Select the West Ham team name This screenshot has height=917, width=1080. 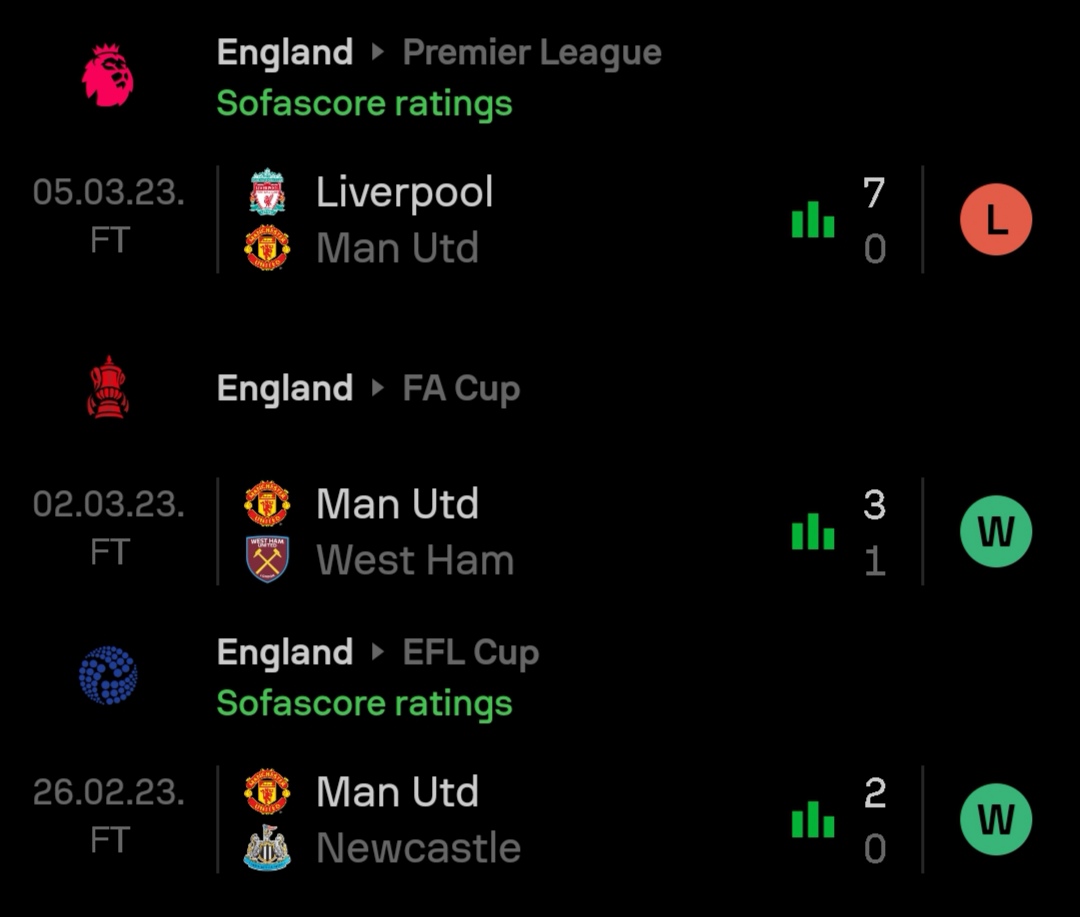[x=414, y=560]
